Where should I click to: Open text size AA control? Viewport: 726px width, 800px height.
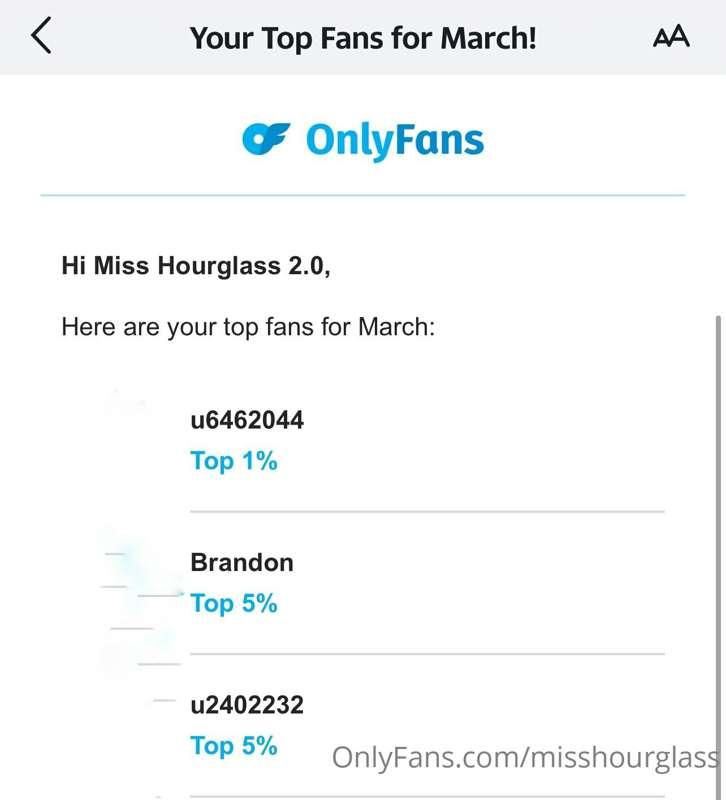pyautogui.click(x=671, y=36)
